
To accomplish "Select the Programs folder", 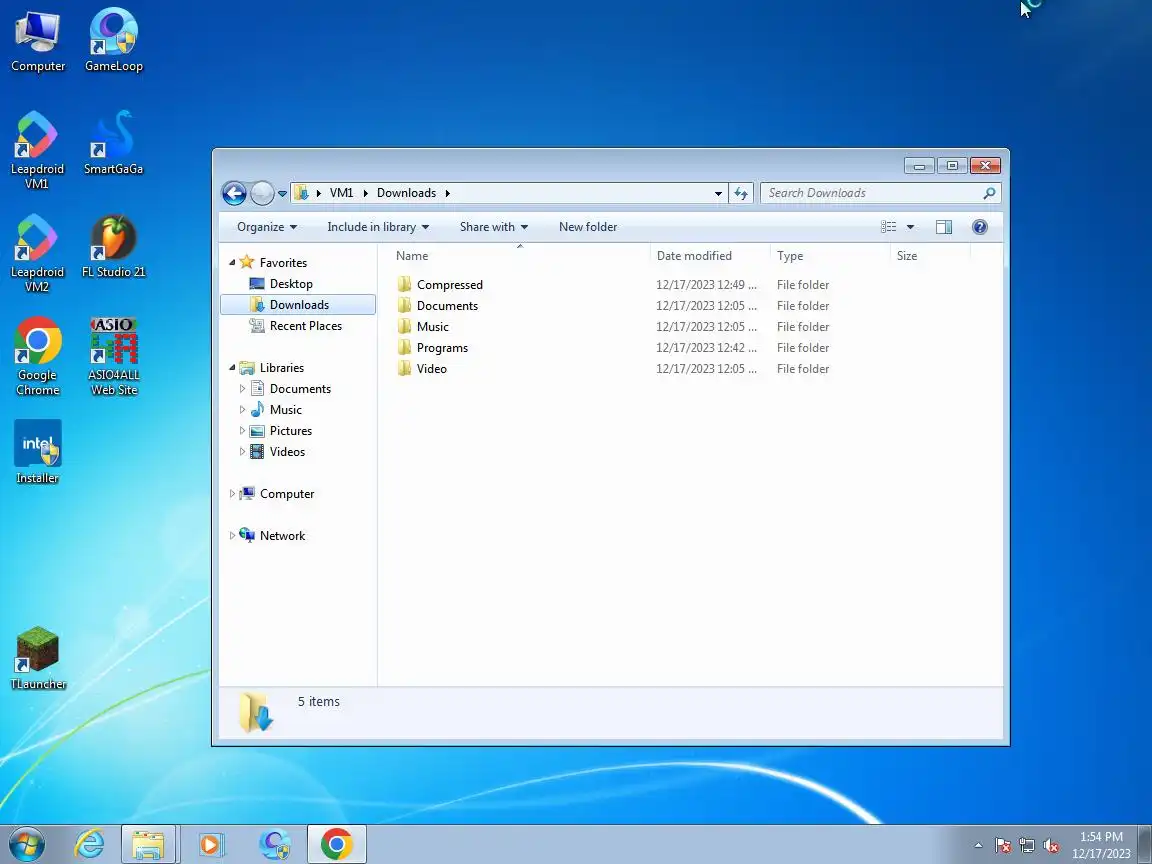I will (442, 348).
